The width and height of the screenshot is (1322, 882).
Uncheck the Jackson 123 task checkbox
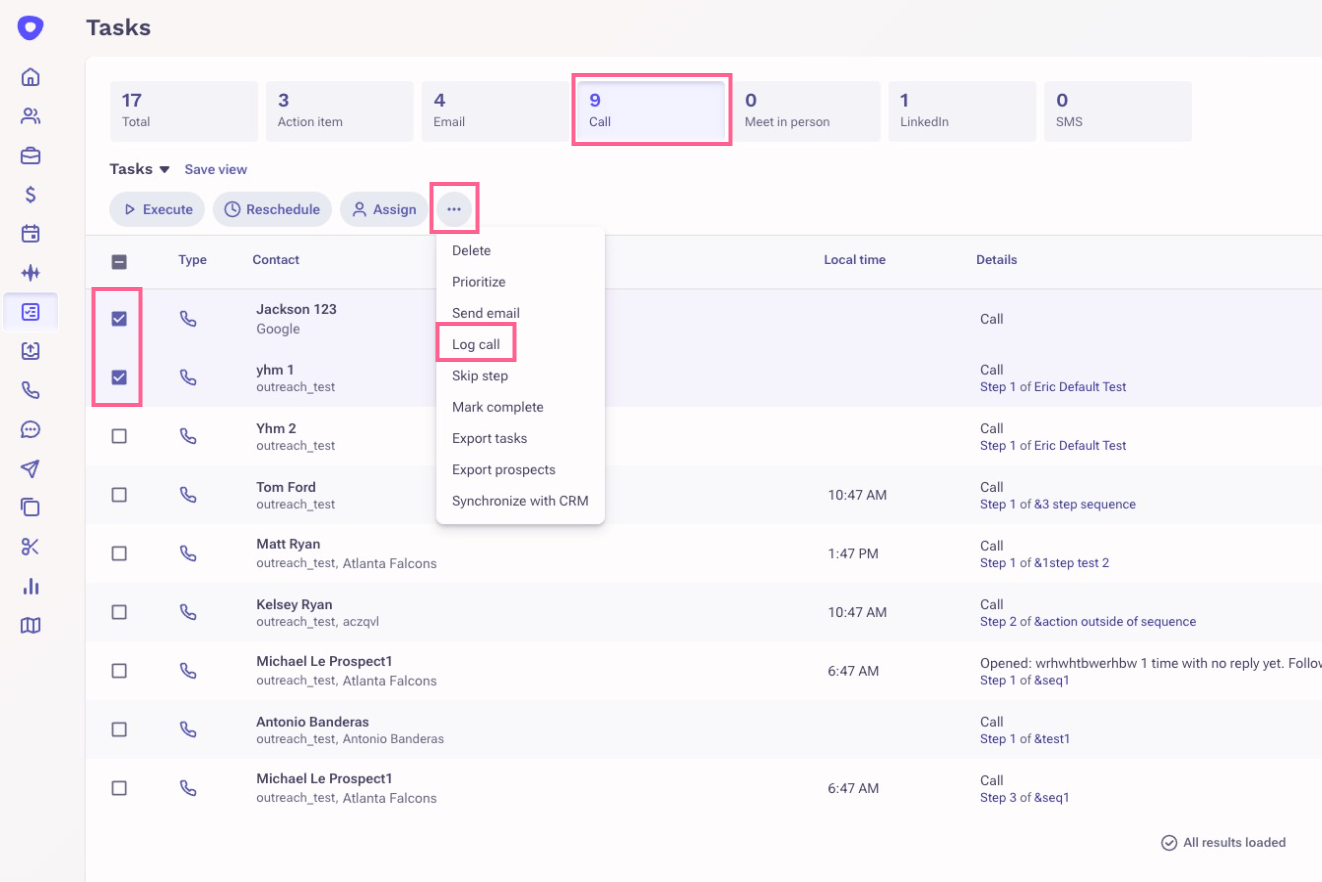coord(119,318)
